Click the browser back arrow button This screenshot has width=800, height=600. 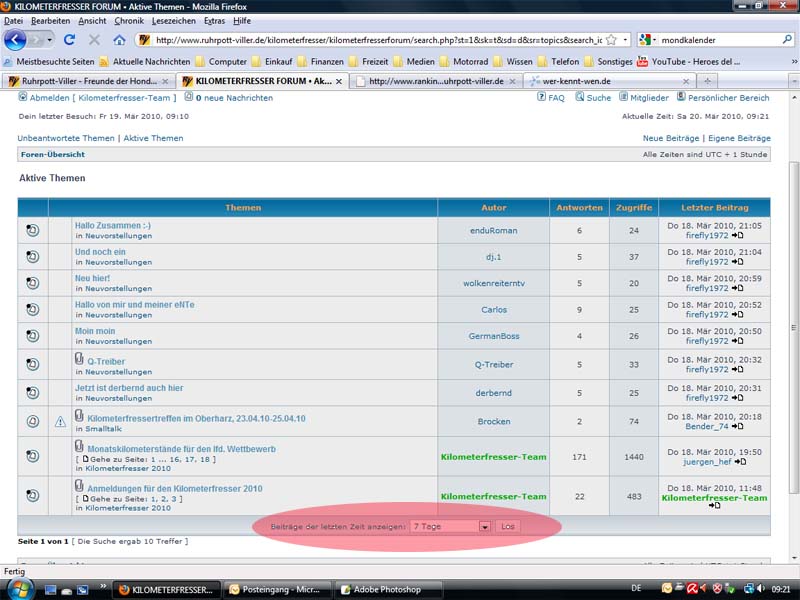pyautogui.click(x=17, y=40)
